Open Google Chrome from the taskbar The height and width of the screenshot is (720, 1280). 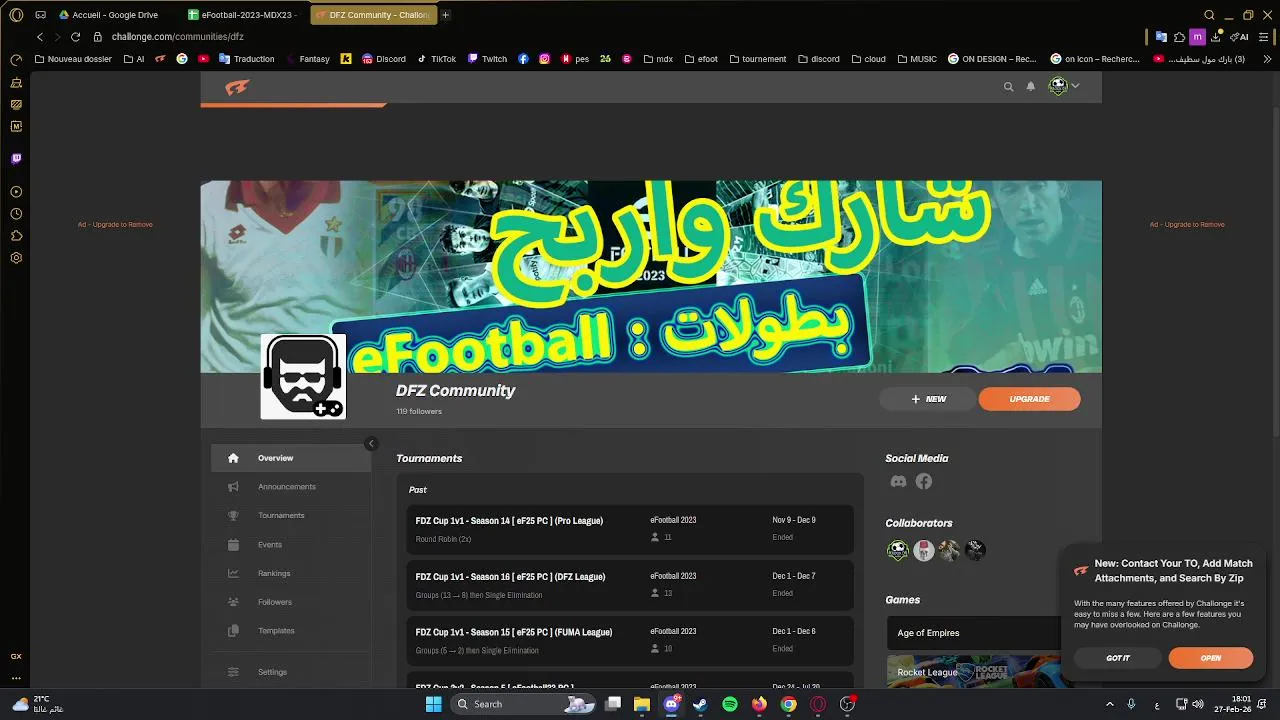click(789, 704)
